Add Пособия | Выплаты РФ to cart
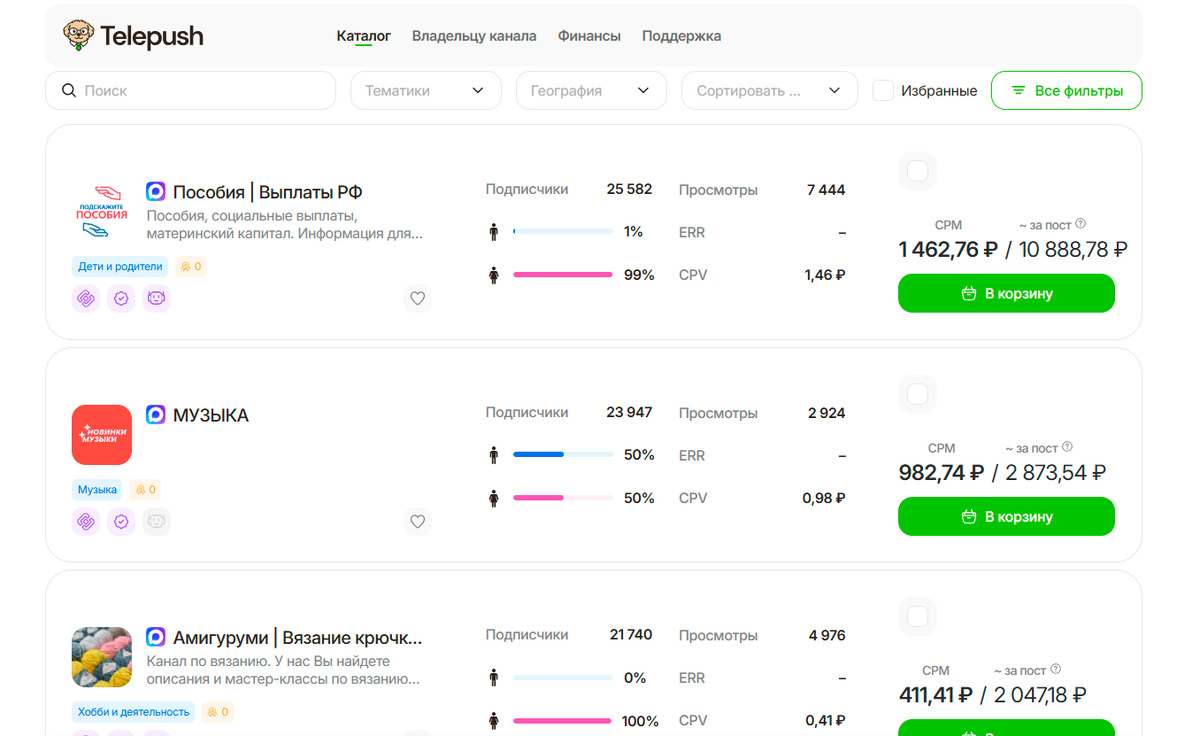 (1006, 294)
